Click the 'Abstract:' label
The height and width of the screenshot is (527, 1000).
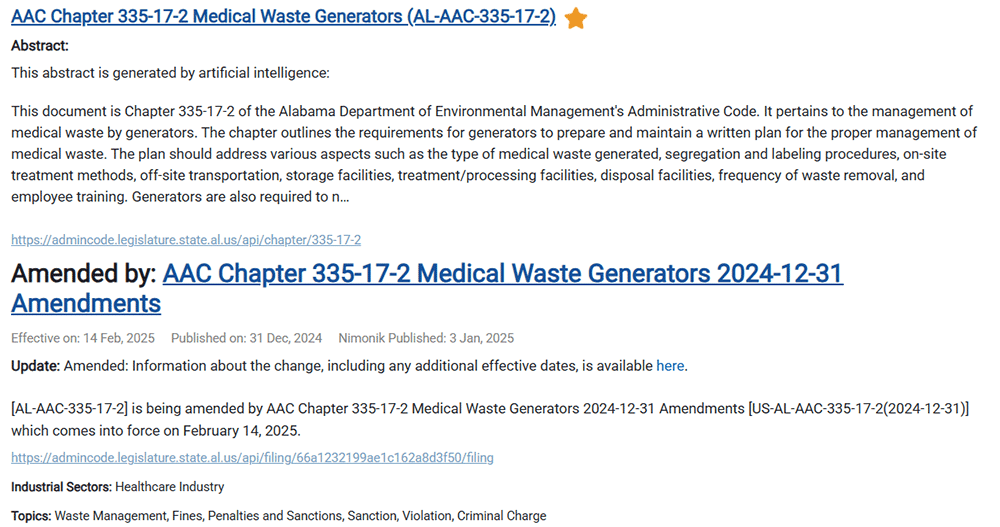coord(40,46)
